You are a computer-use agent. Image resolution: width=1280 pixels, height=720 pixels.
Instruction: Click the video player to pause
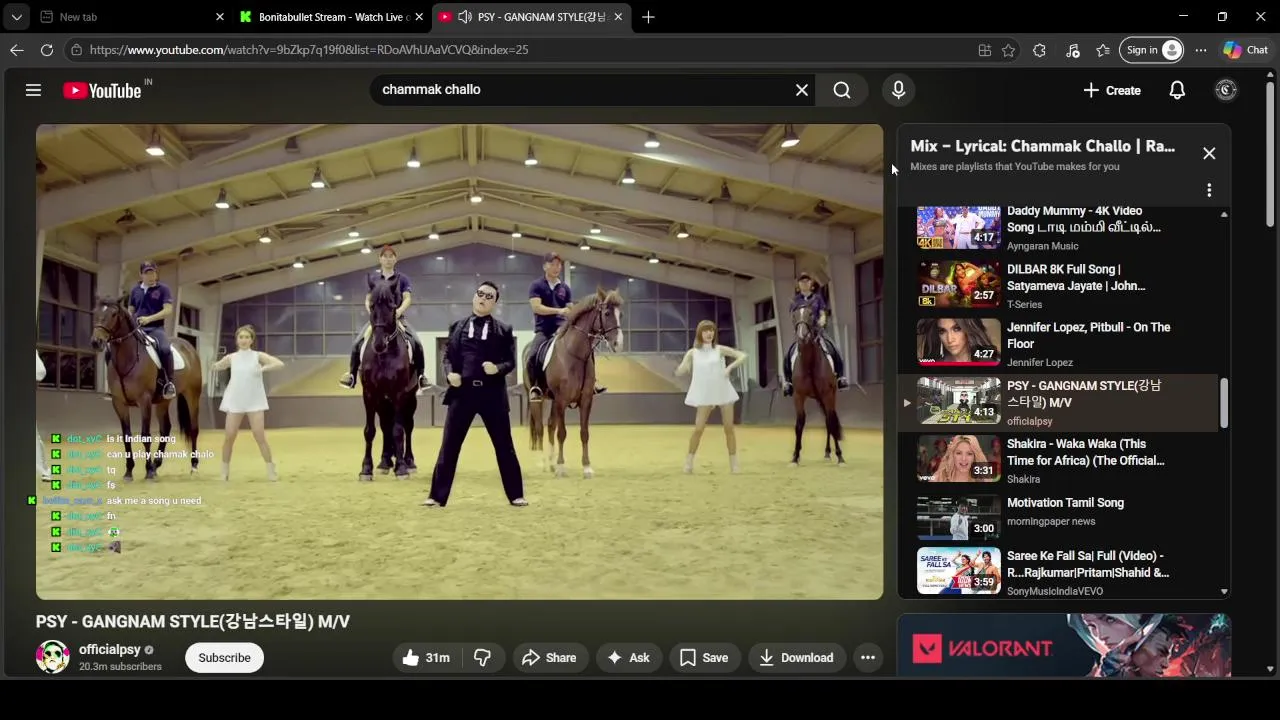tap(459, 362)
